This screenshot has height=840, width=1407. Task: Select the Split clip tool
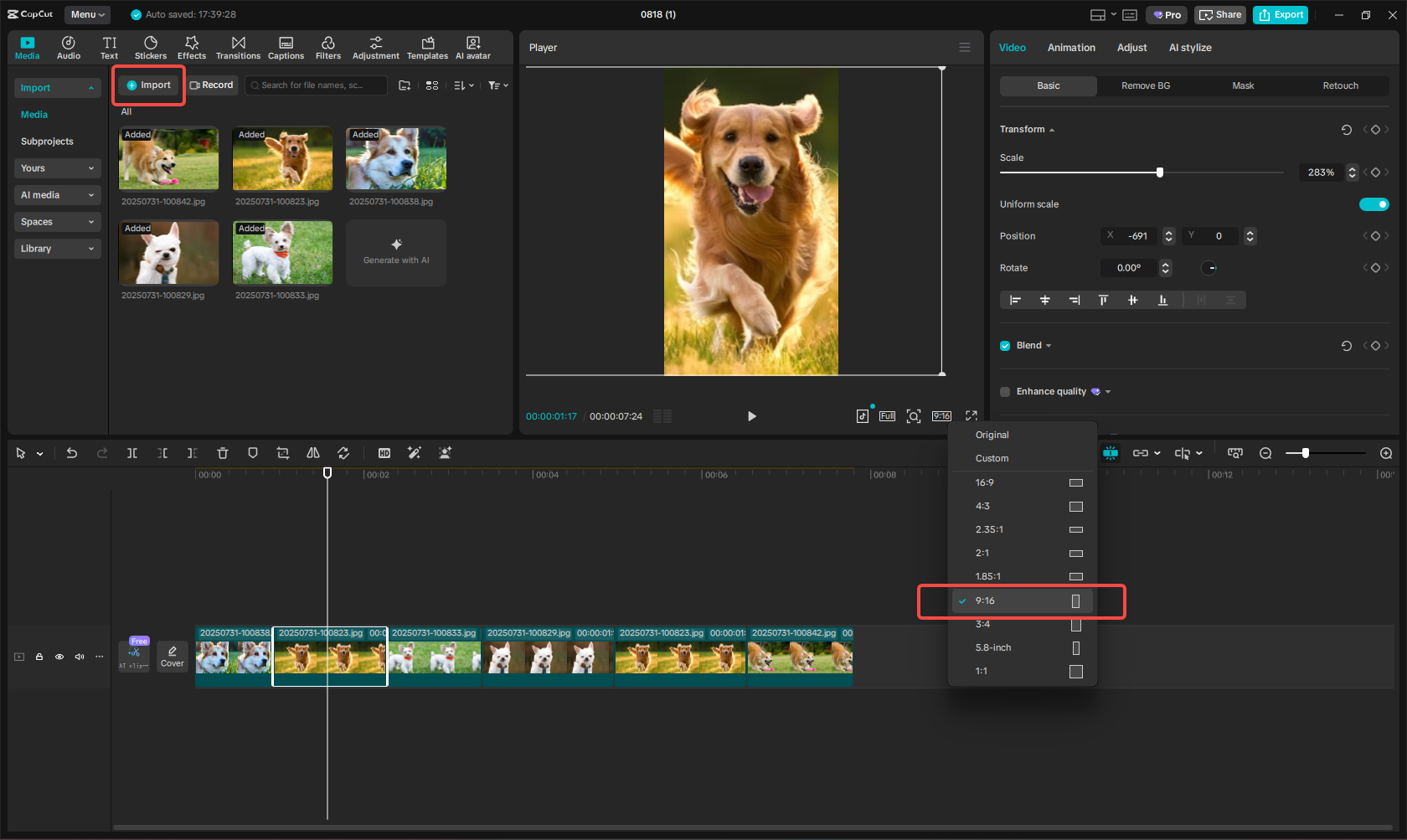pos(132,453)
